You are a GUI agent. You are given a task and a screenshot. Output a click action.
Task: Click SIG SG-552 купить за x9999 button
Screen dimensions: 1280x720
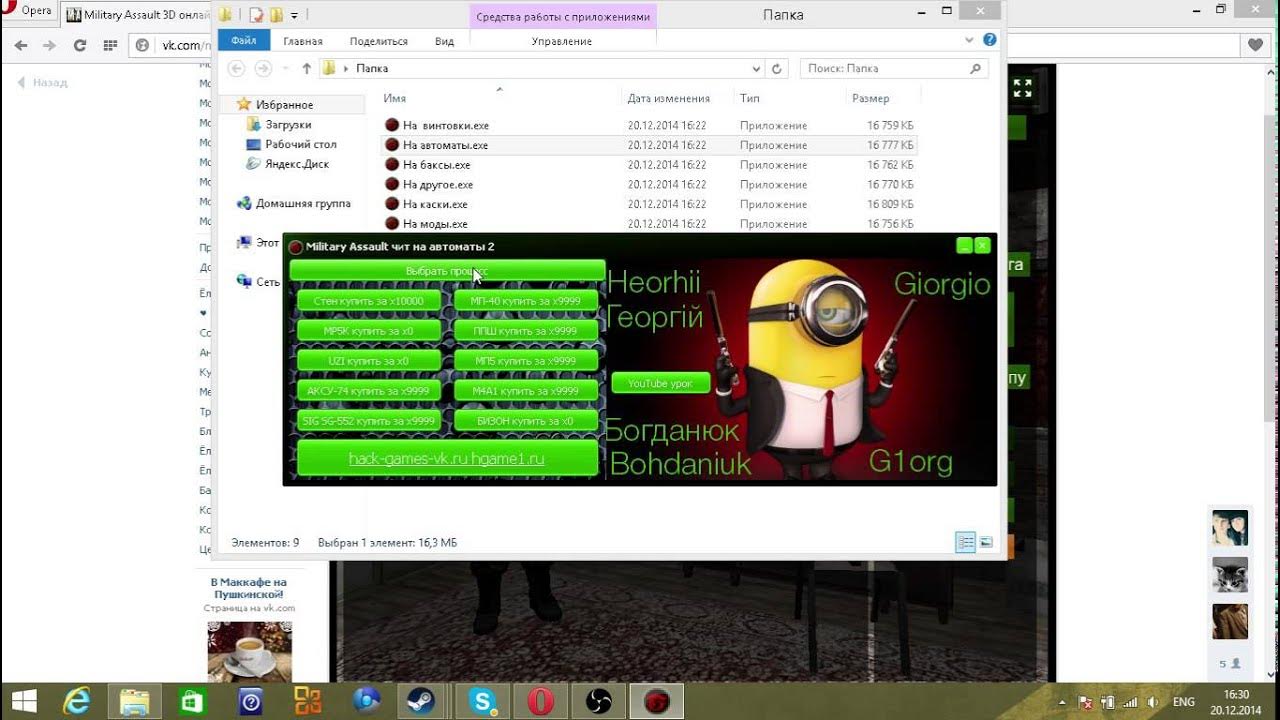coord(369,421)
